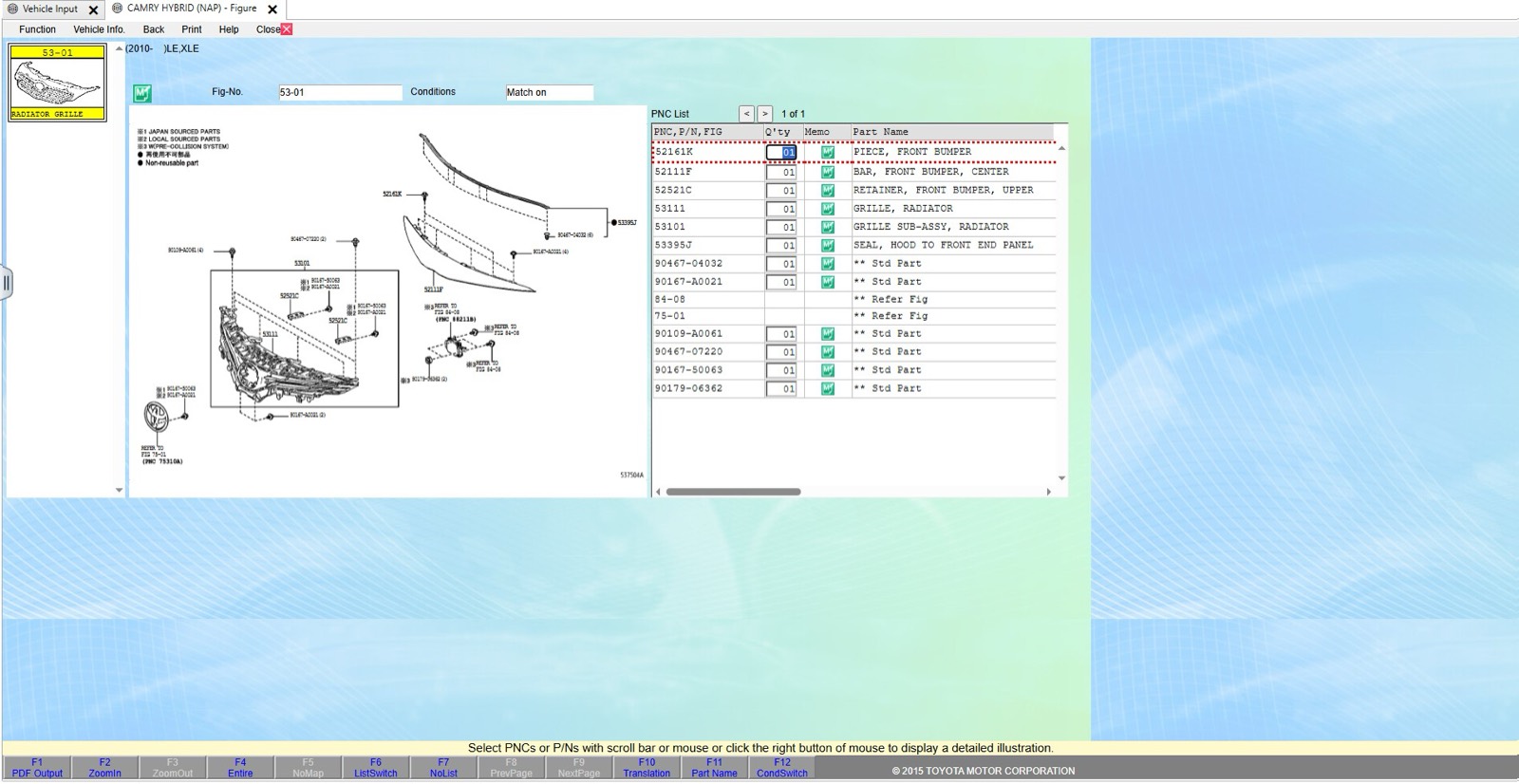Click 52111F bumper bar label in diagram
The image size is (1519, 784).
pos(433,289)
